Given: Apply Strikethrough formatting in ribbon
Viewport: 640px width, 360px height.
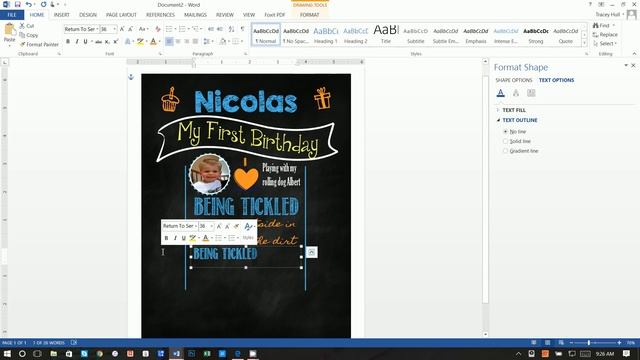Looking at the screenshot, I should point(98,41).
